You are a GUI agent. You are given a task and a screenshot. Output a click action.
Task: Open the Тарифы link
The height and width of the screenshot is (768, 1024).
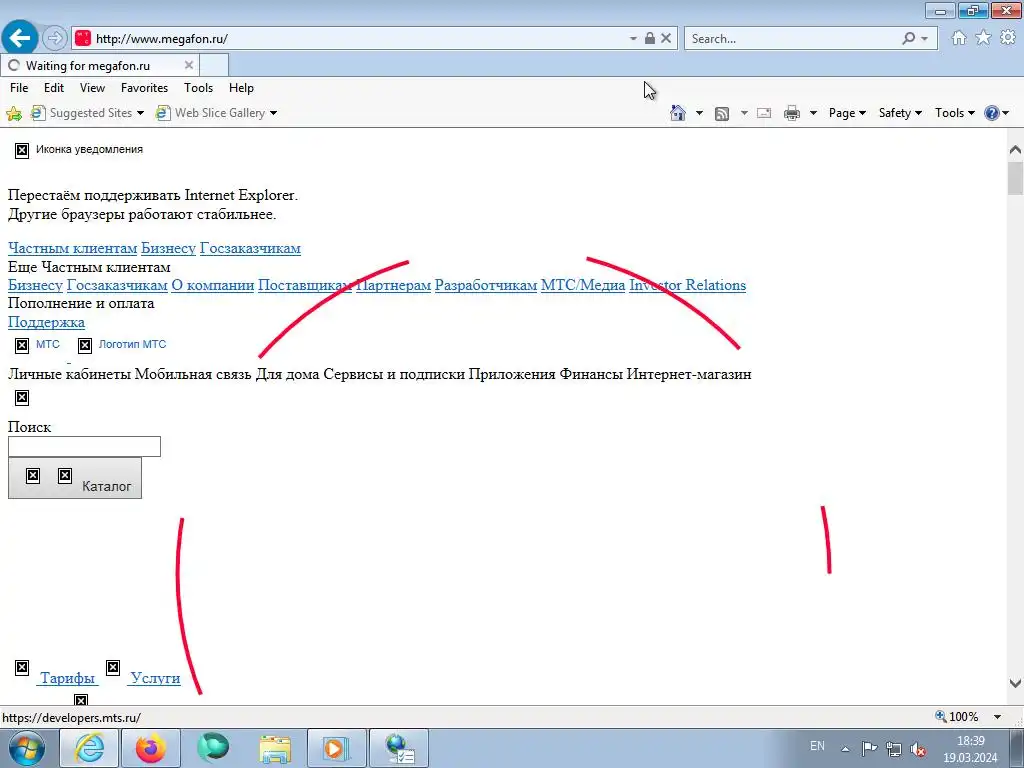pyautogui.click(x=67, y=678)
